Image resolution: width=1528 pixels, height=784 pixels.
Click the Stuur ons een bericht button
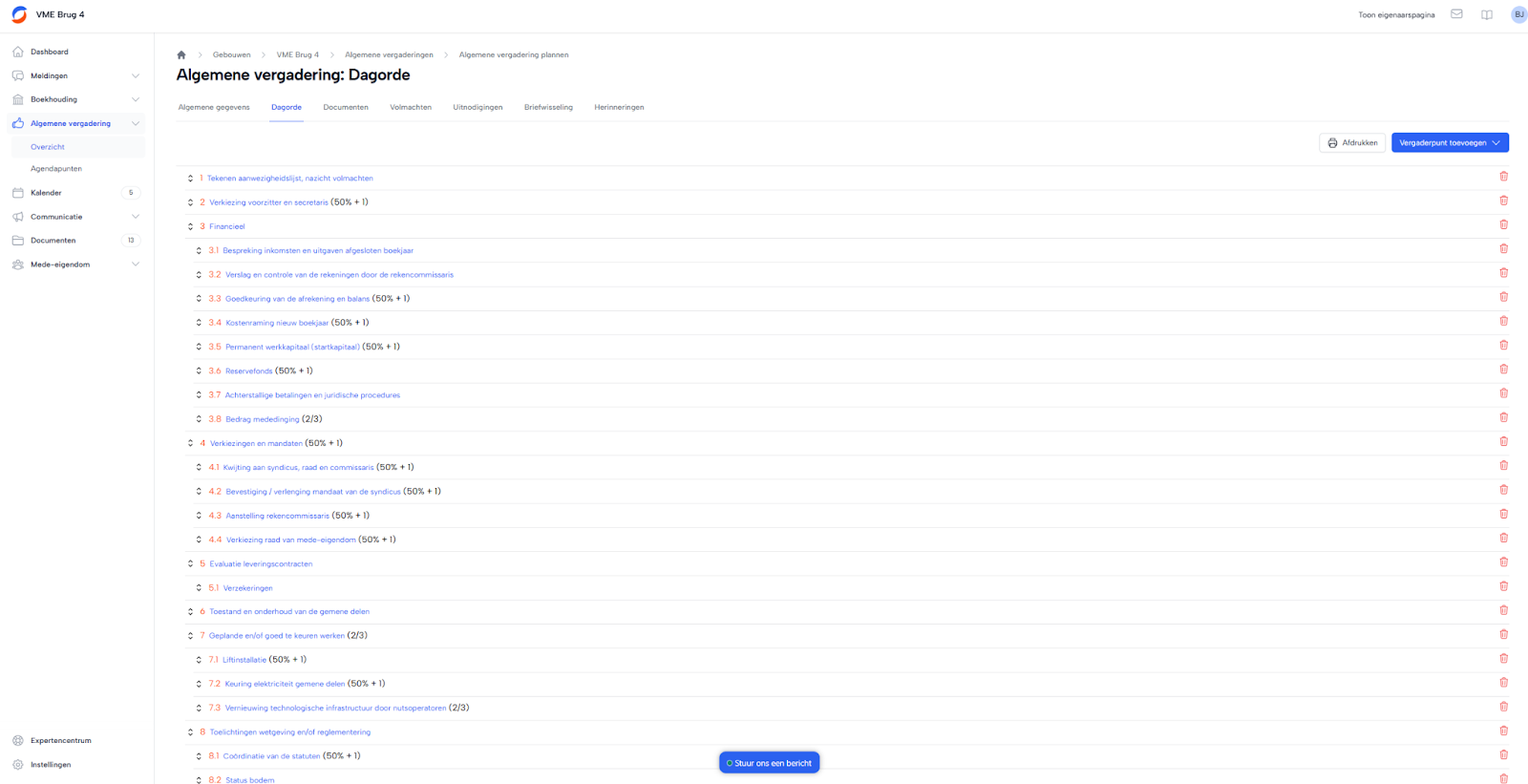point(769,763)
